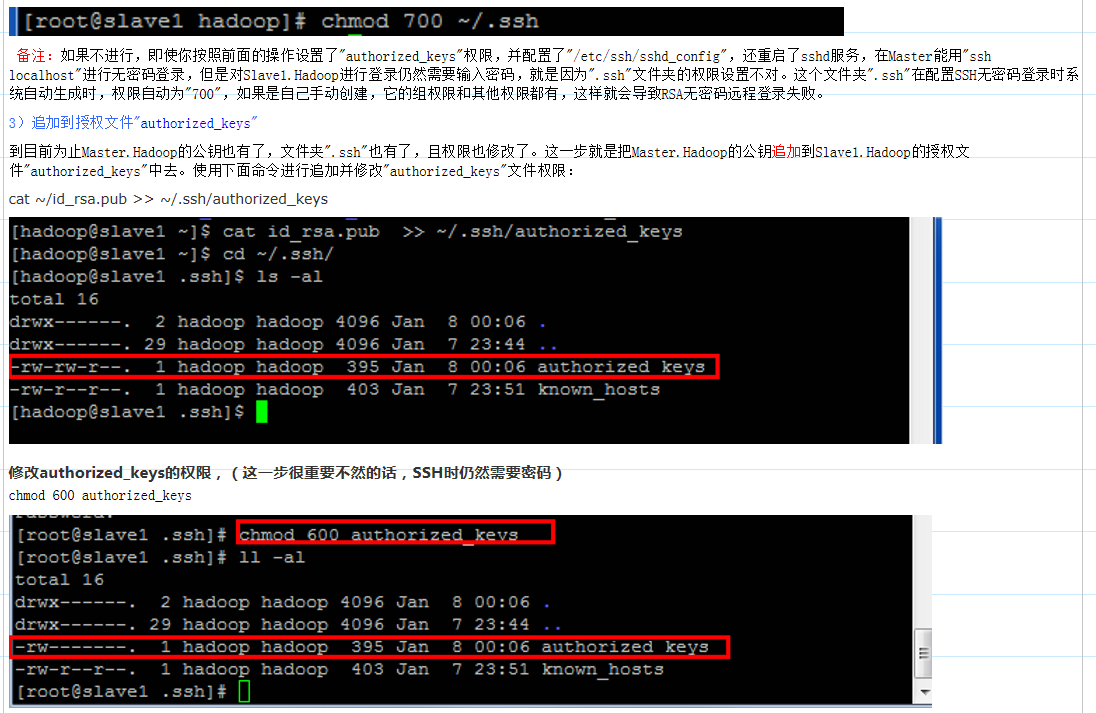The image size is (1096, 713).
Task: Click the bottom terminal's scrollbar thumb grip
Action: tap(924, 654)
